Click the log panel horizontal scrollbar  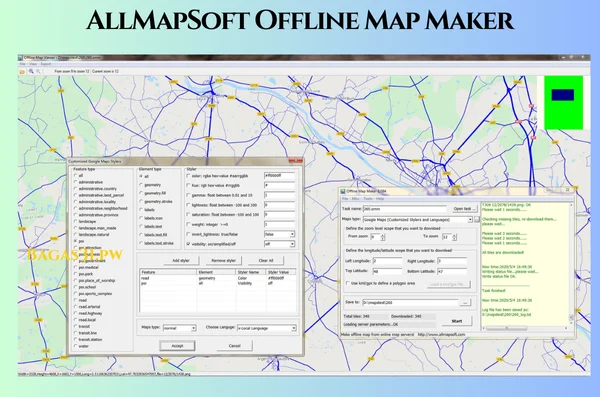[507, 328]
